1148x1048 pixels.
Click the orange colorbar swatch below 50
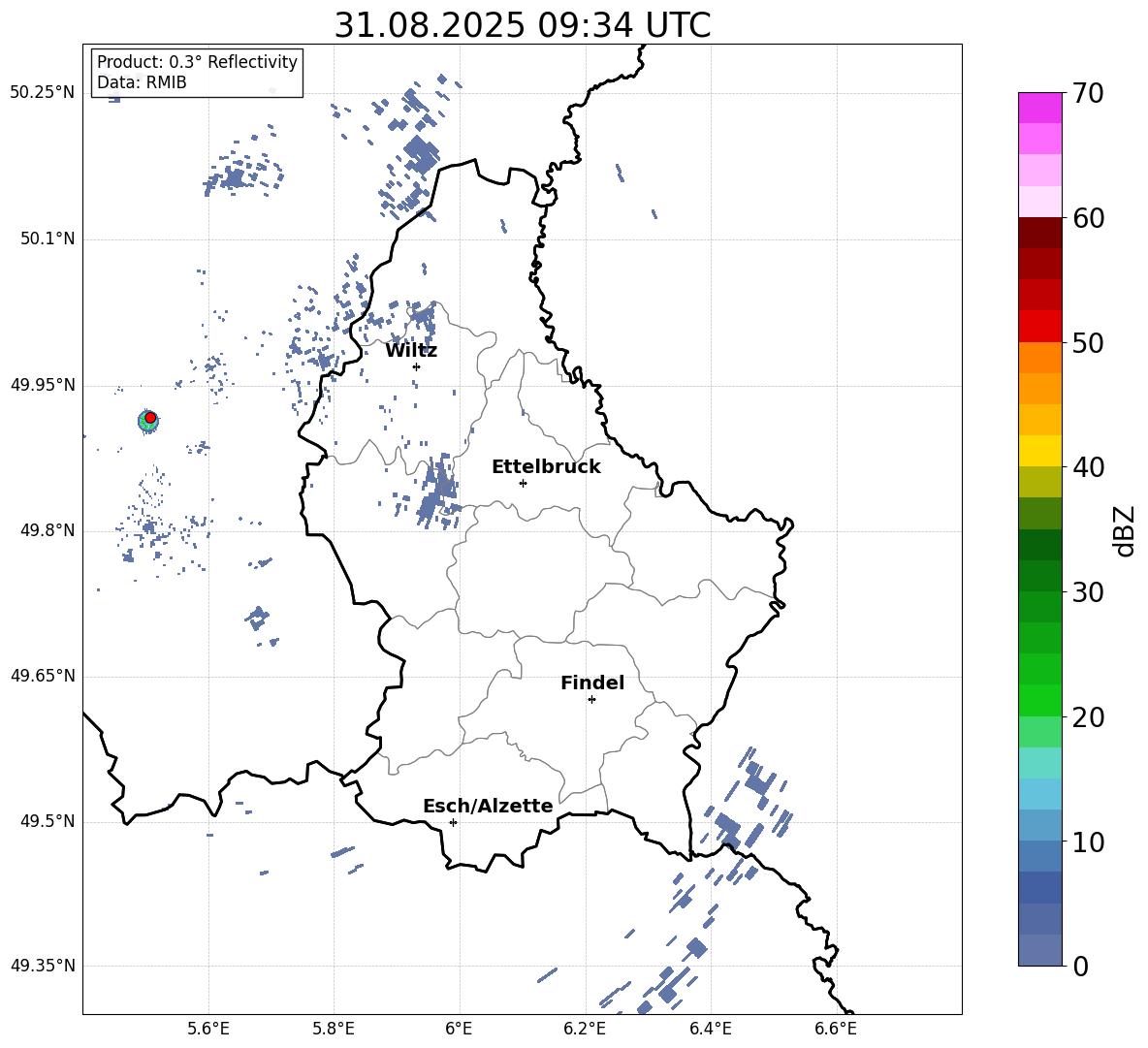pyautogui.click(x=1039, y=358)
